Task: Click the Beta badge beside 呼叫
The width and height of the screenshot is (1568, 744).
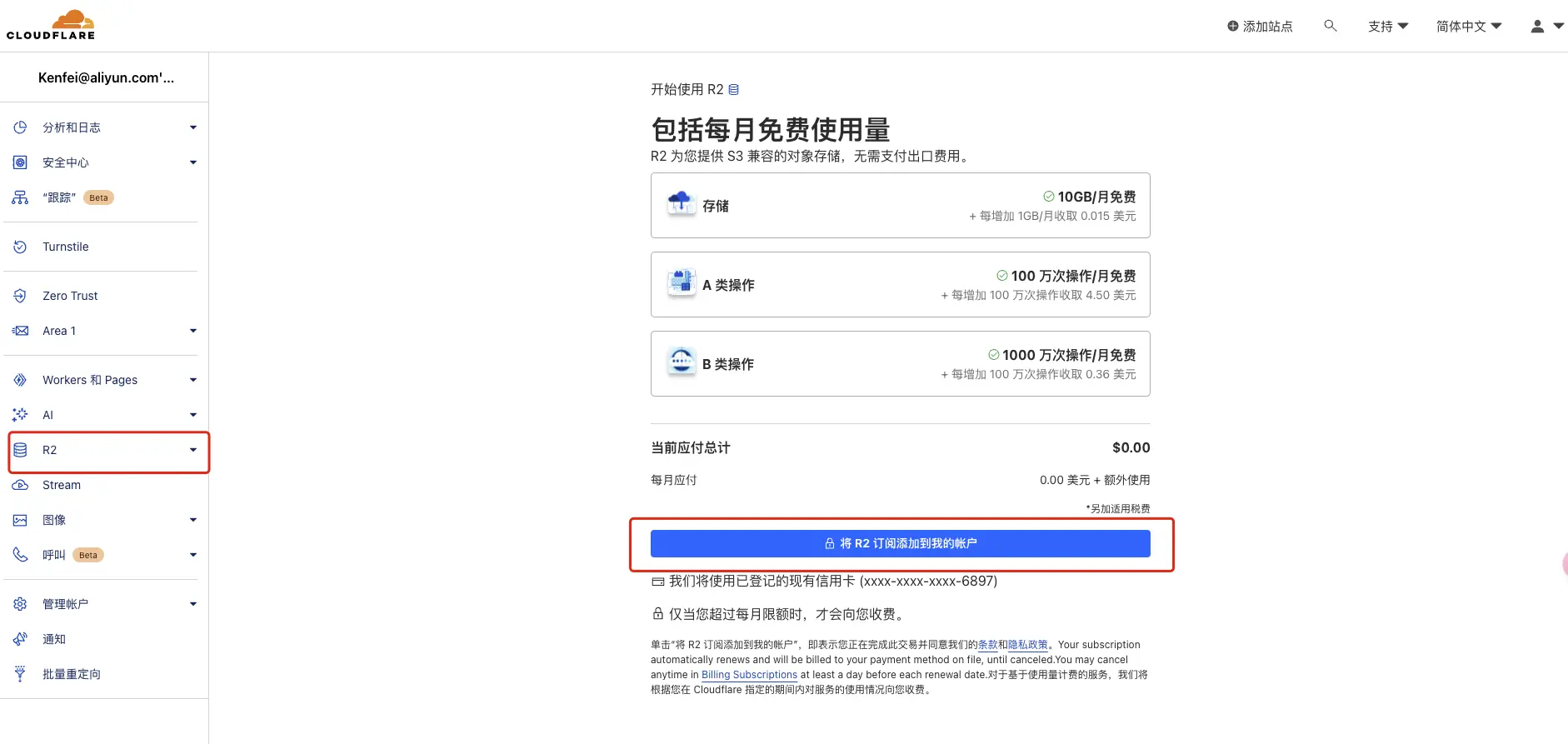Action: 87,555
